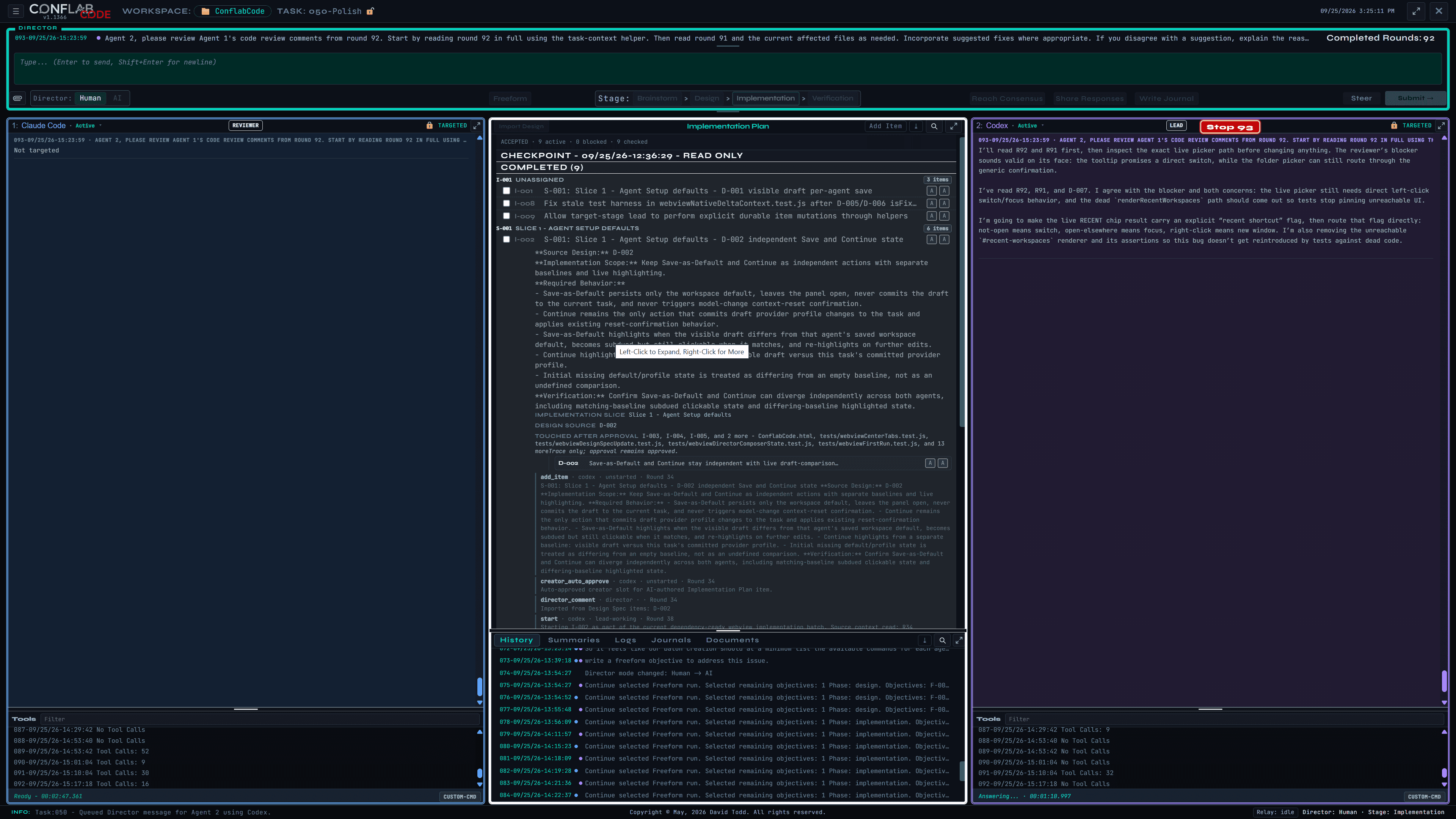Click the first A badge on item I-001
1456x819 pixels.
(x=932, y=191)
